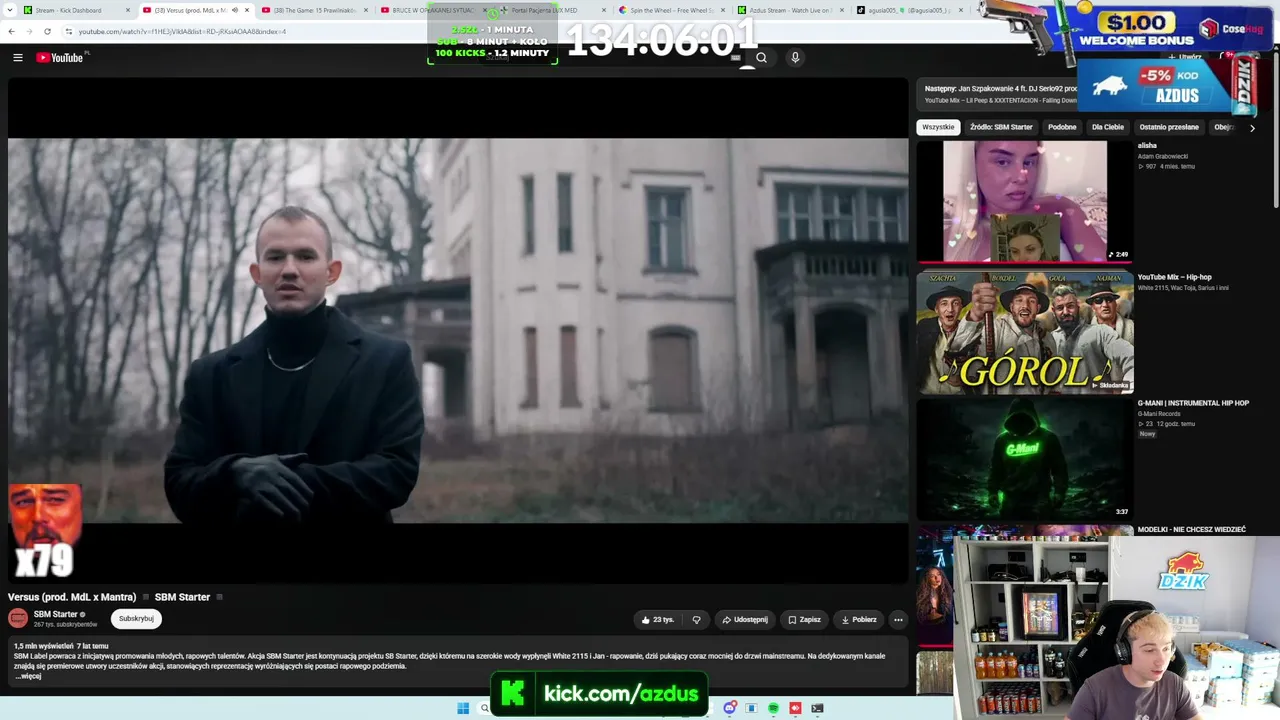Open the Windows Start menu
The height and width of the screenshot is (720, 1280).
click(463, 709)
